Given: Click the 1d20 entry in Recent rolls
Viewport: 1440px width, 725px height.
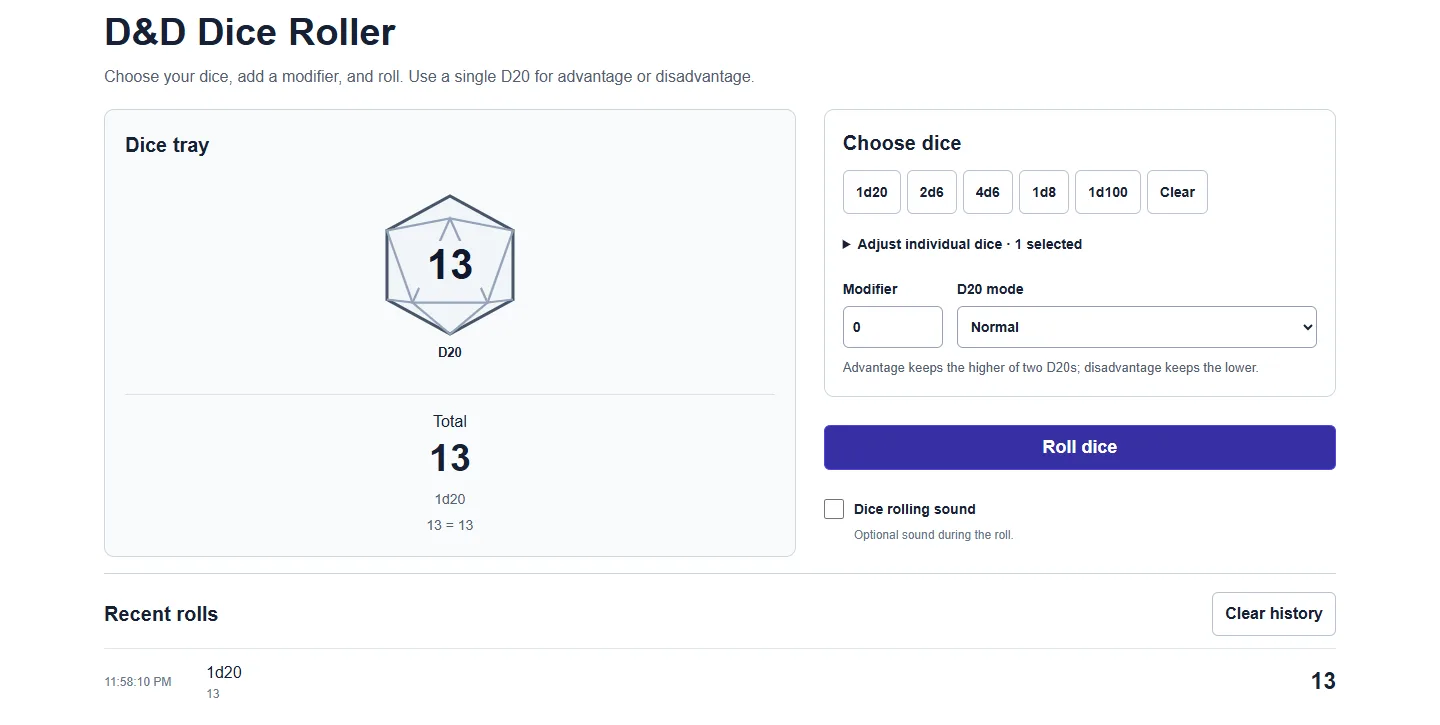Looking at the screenshot, I should (224, 672).
